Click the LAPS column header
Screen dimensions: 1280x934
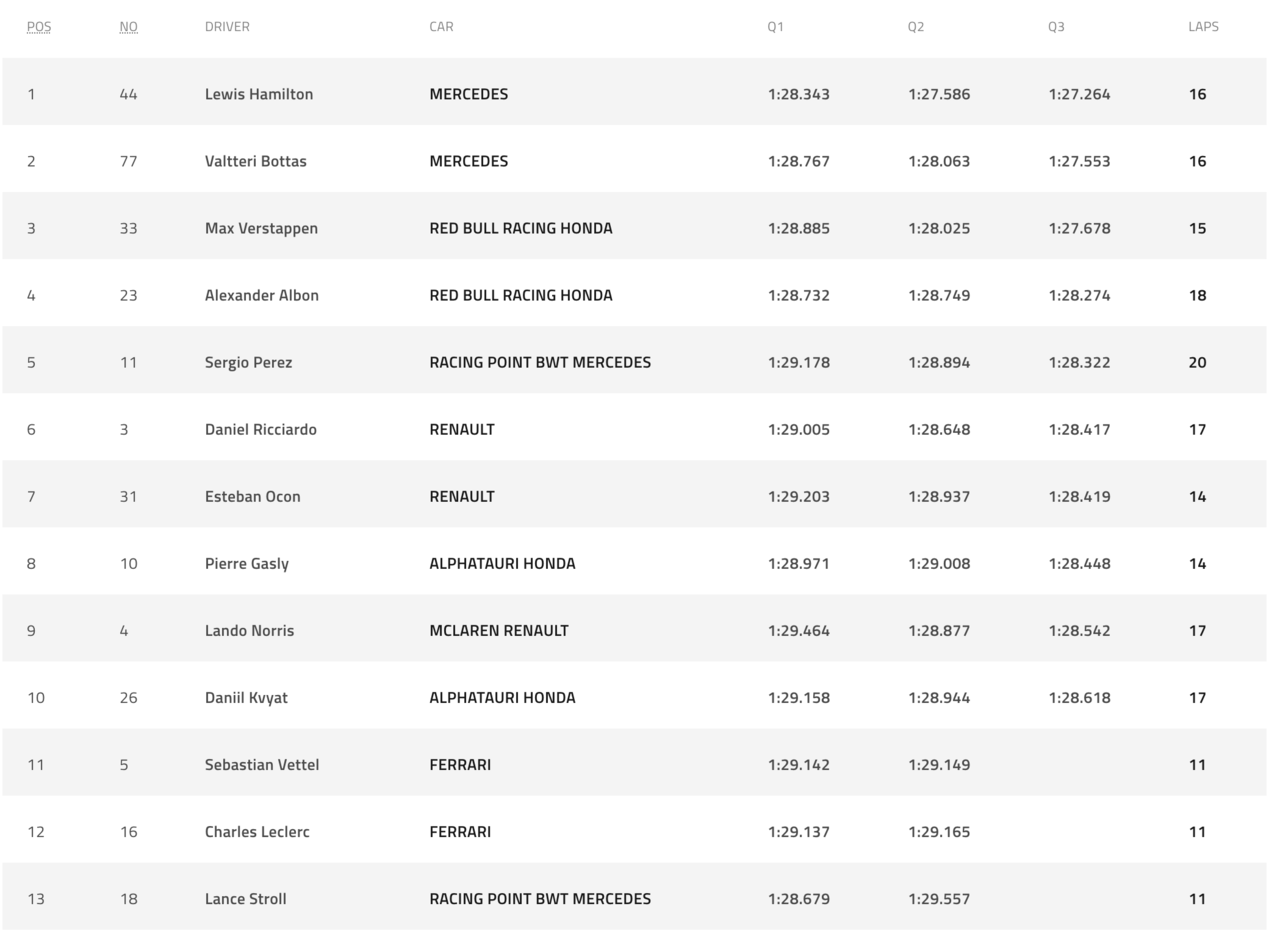[1203, 27]
